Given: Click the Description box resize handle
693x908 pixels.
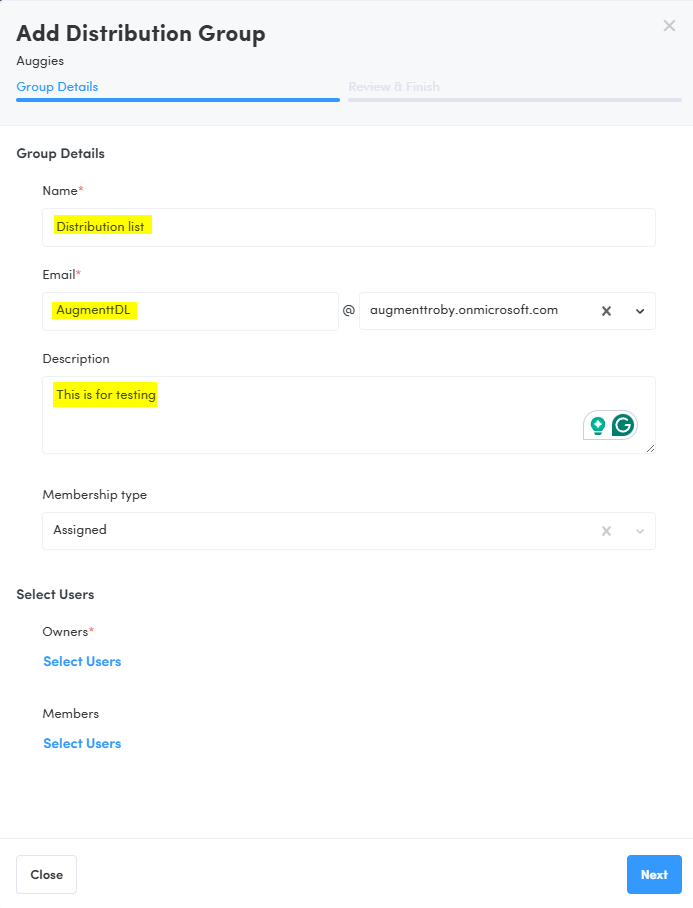Looking at the screenshot, I should [651, 449].
